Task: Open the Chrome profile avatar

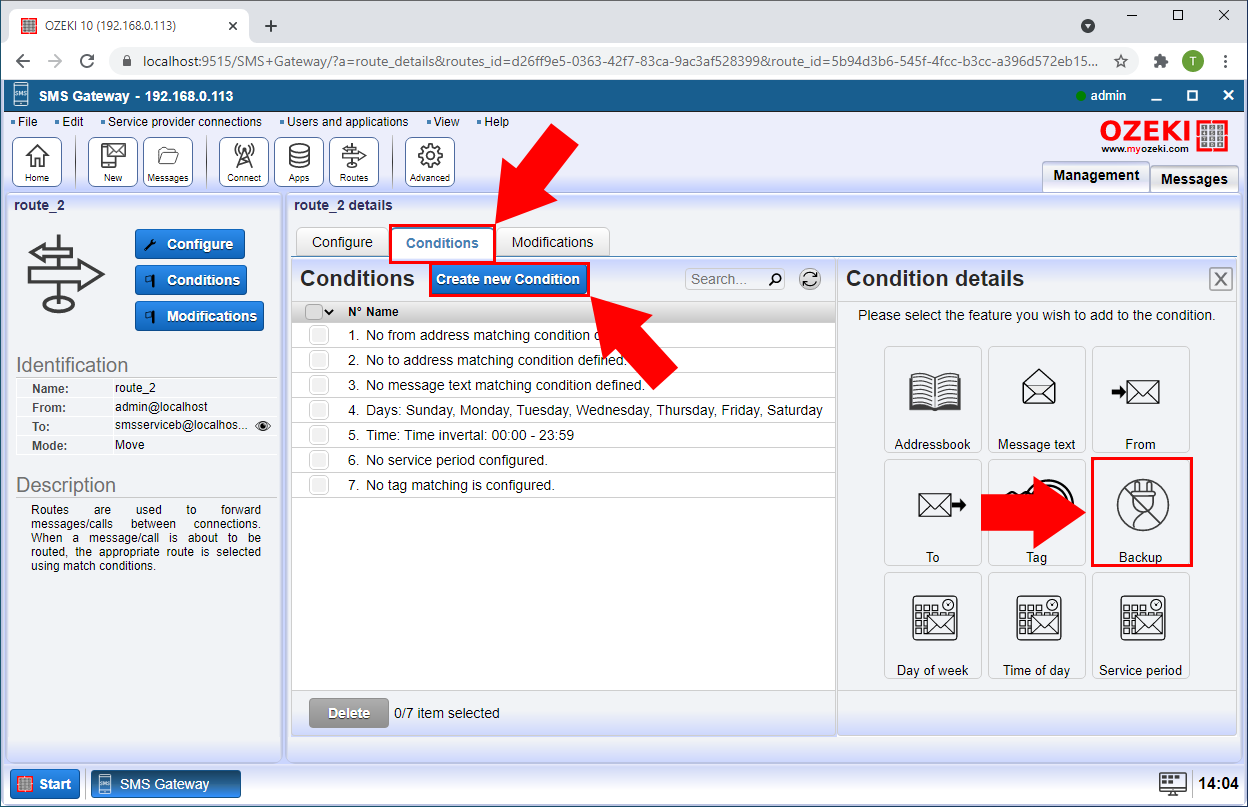Action: click(x=1192, y=61)
